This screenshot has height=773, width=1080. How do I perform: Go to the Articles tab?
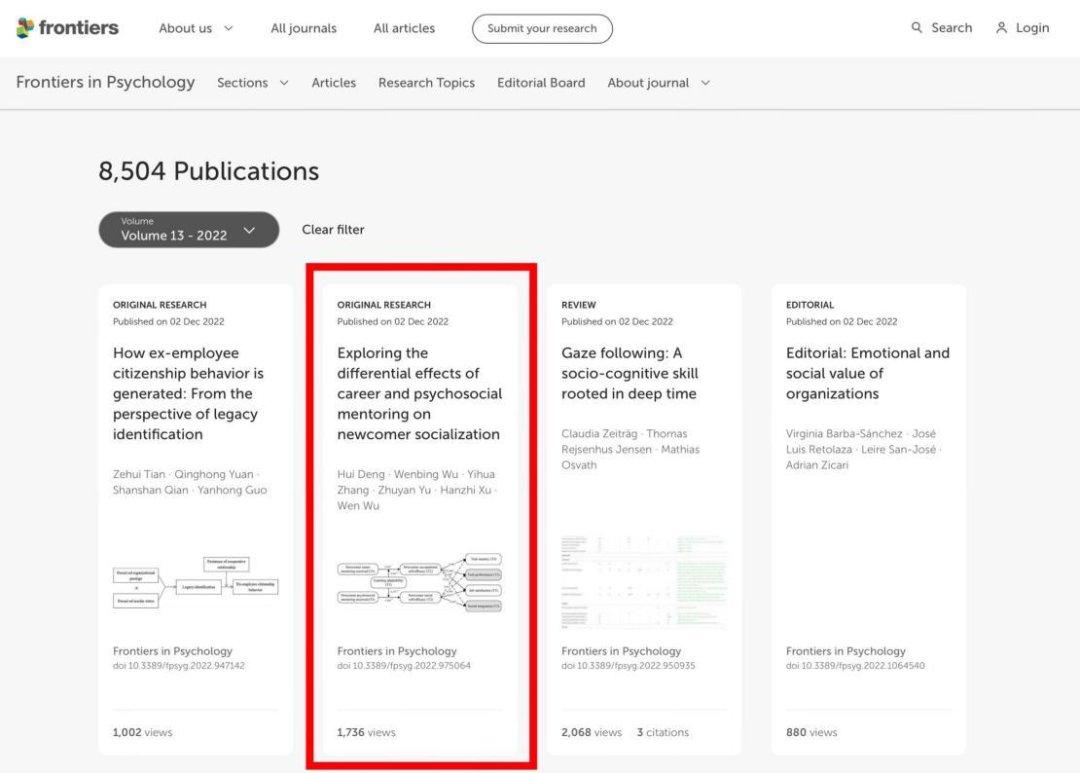pos(333,83)
